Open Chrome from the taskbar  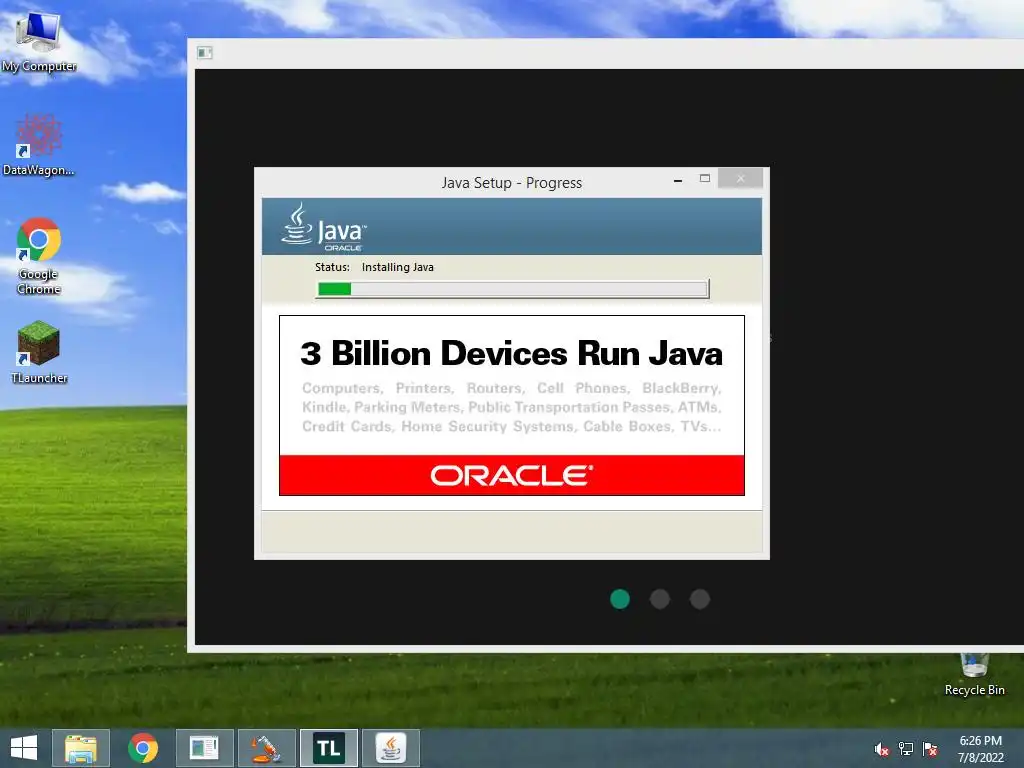tap(143, 748)
